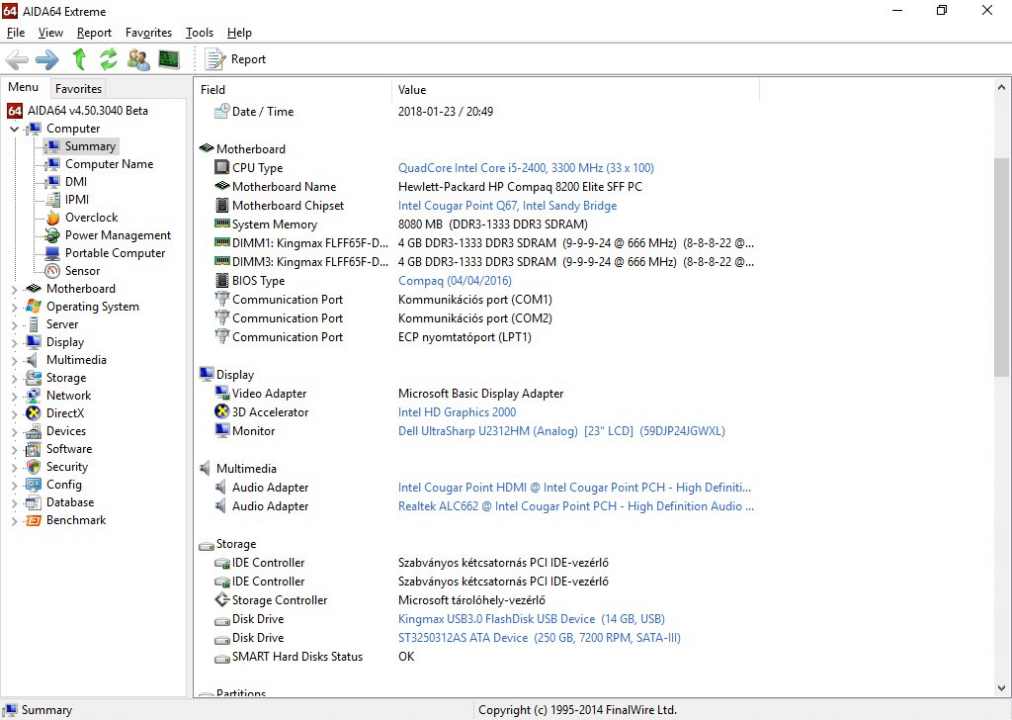Select the Summary tree entry
This screenshot has width=1012, height=720.
(x=90, y=146)
